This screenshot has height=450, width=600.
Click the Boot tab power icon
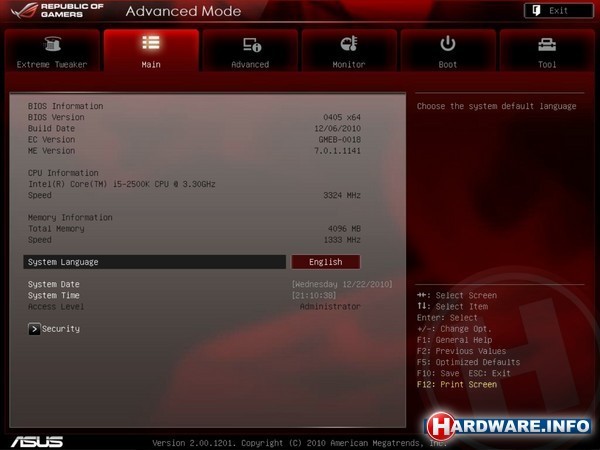[x=448, y=43]
